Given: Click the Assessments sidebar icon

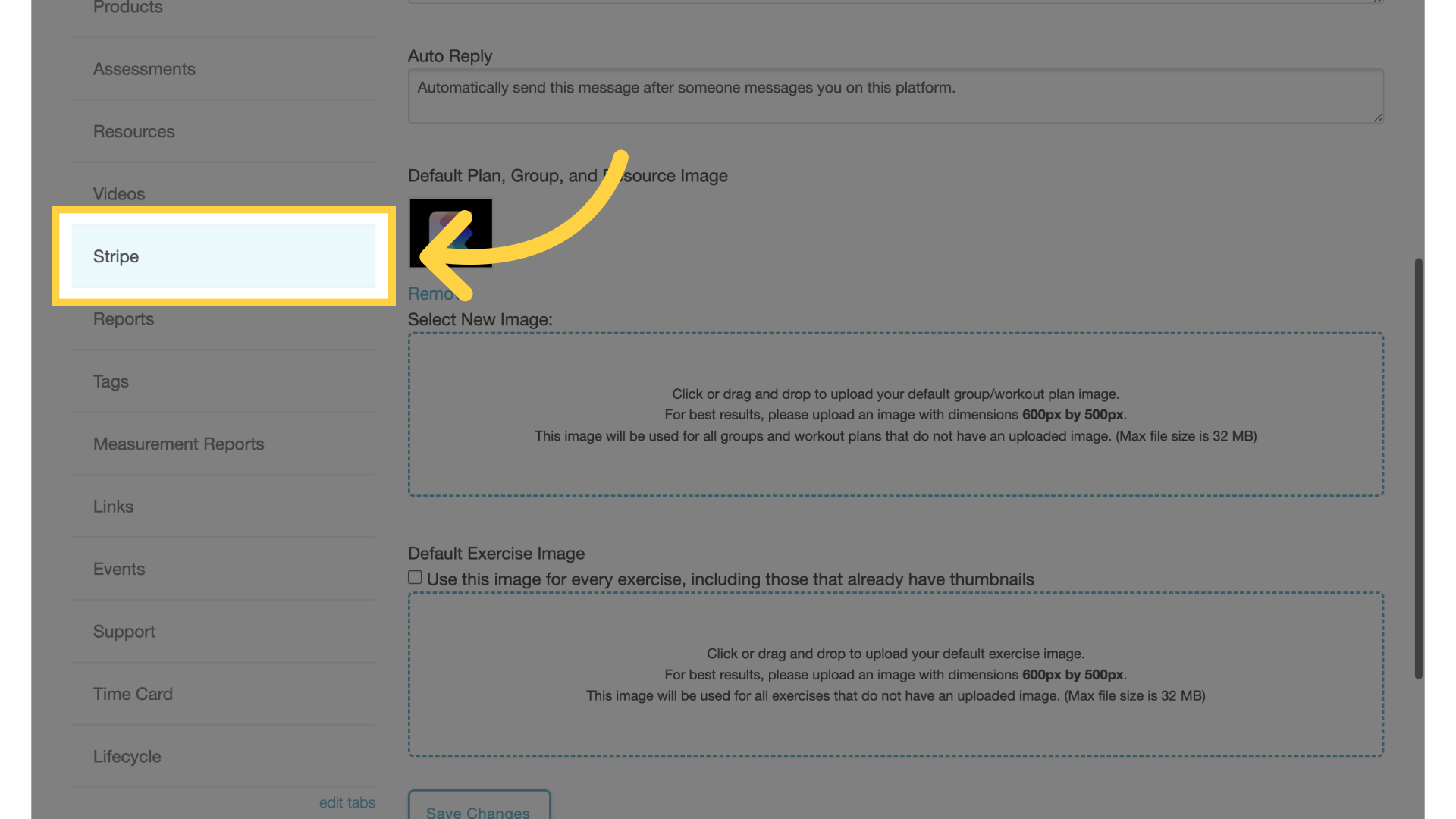Looking at the screenshot, I should coord(144,68).
